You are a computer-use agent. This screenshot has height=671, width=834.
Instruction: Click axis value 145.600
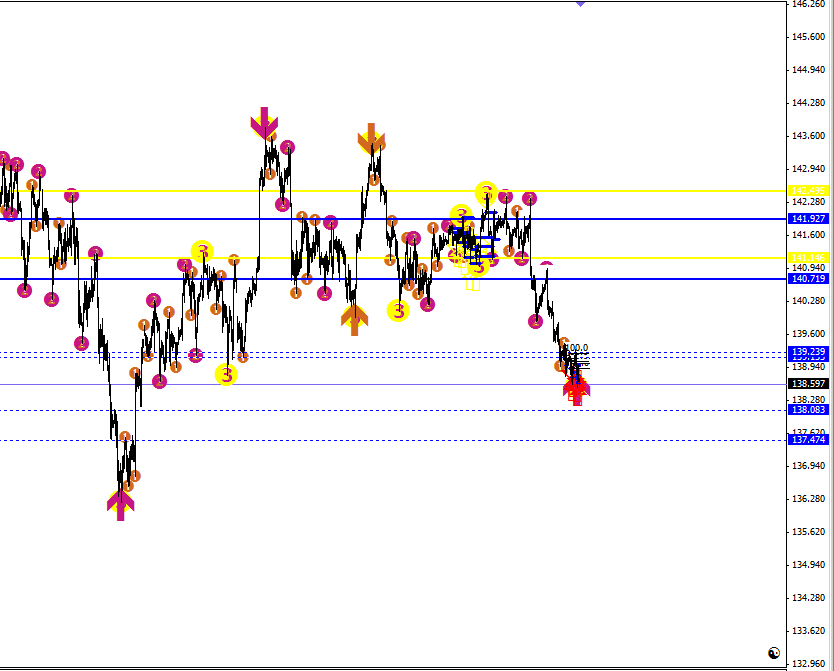pos(808,37)
